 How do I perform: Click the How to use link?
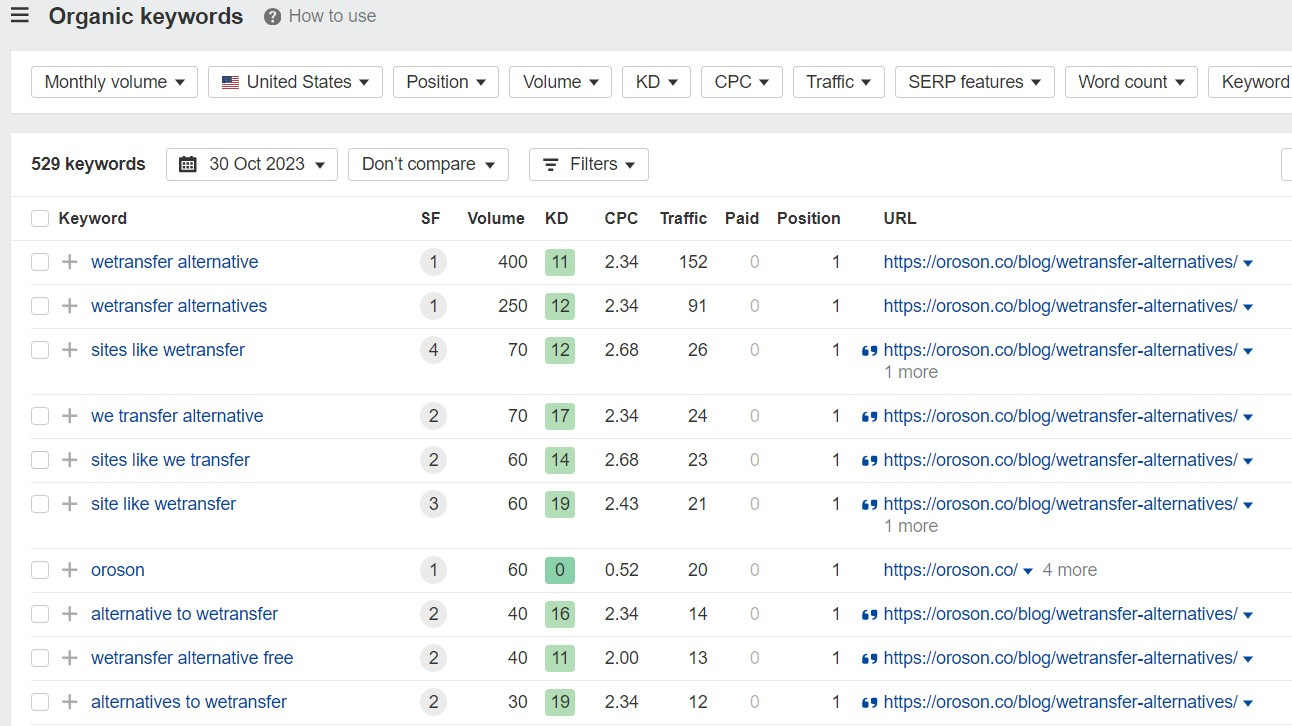[x=332, y=17]
